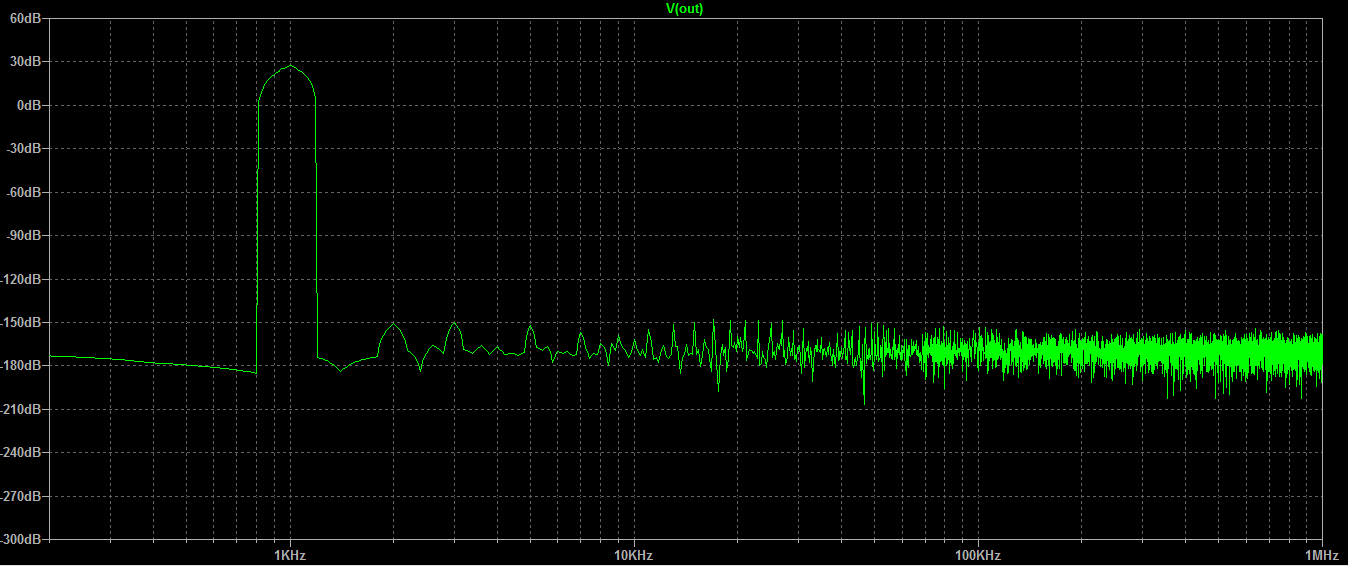Click the -60dB axis label

click(25, 192)
